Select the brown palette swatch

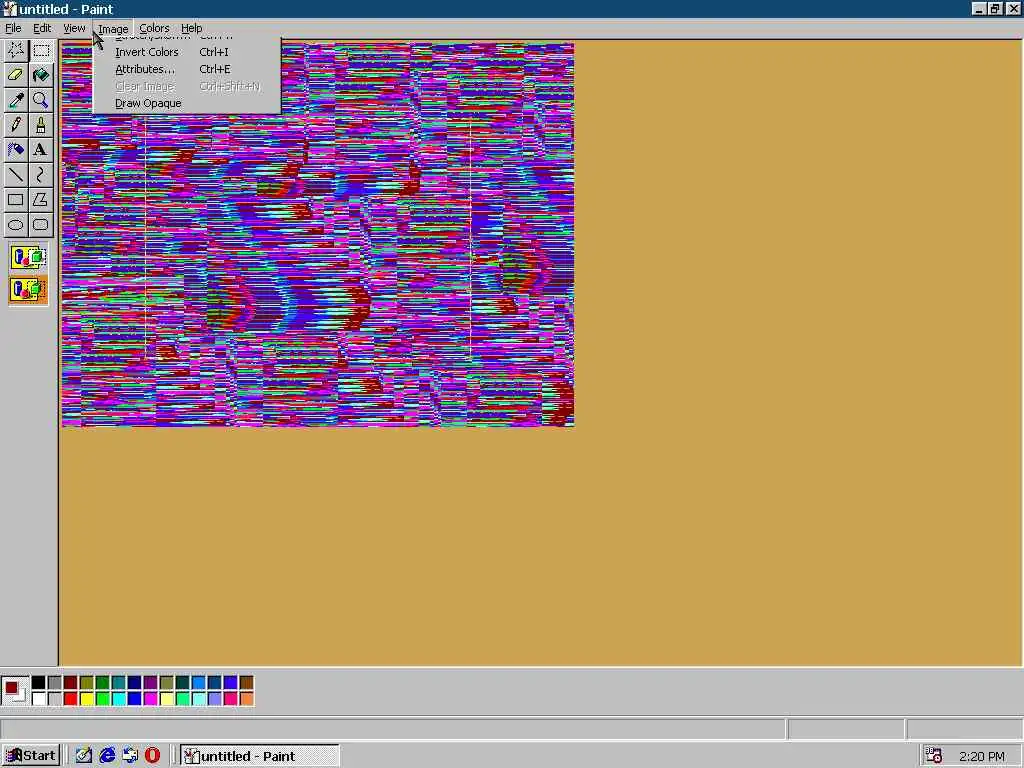pyautogui.click(x=246, y=682)
